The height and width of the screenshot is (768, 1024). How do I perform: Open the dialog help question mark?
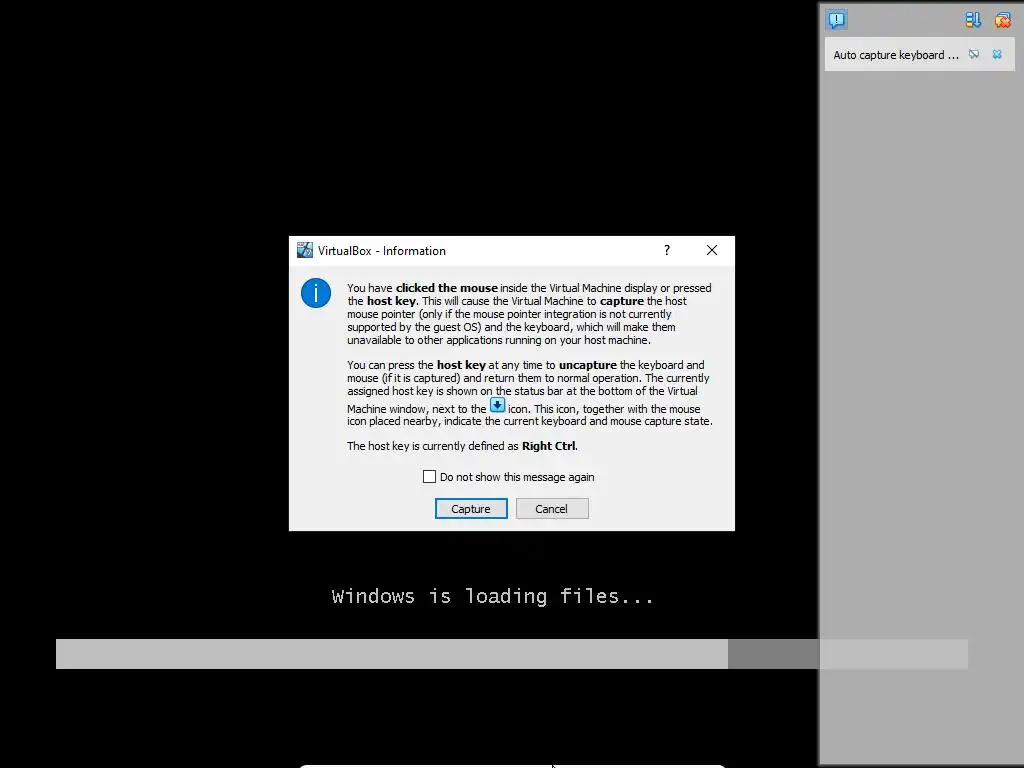click(x=667, y=250)
